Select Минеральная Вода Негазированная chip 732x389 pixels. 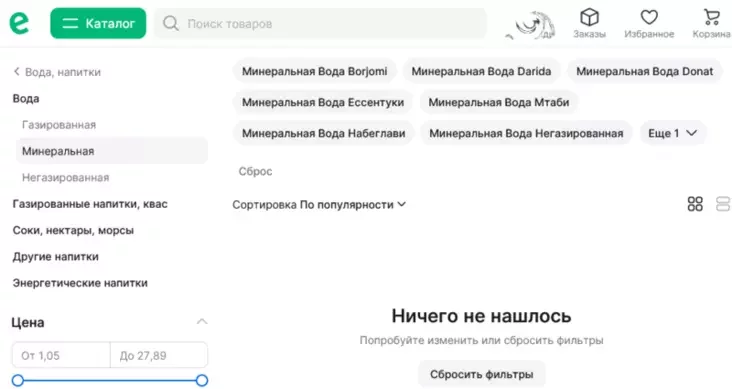pyautogui.click(x=527, y=133)
